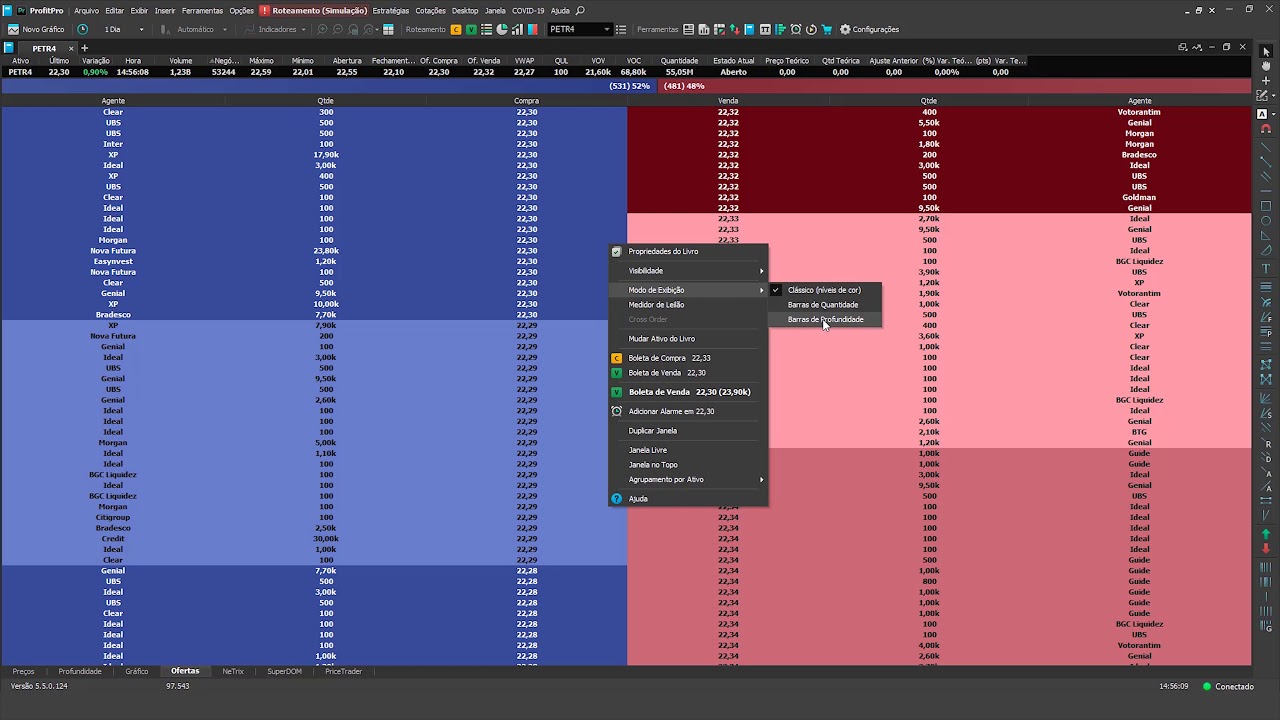The height and width of the screenshot is (720, 1280).
Task: Switch to the Gráfico tab
Action: click(137, 672)
